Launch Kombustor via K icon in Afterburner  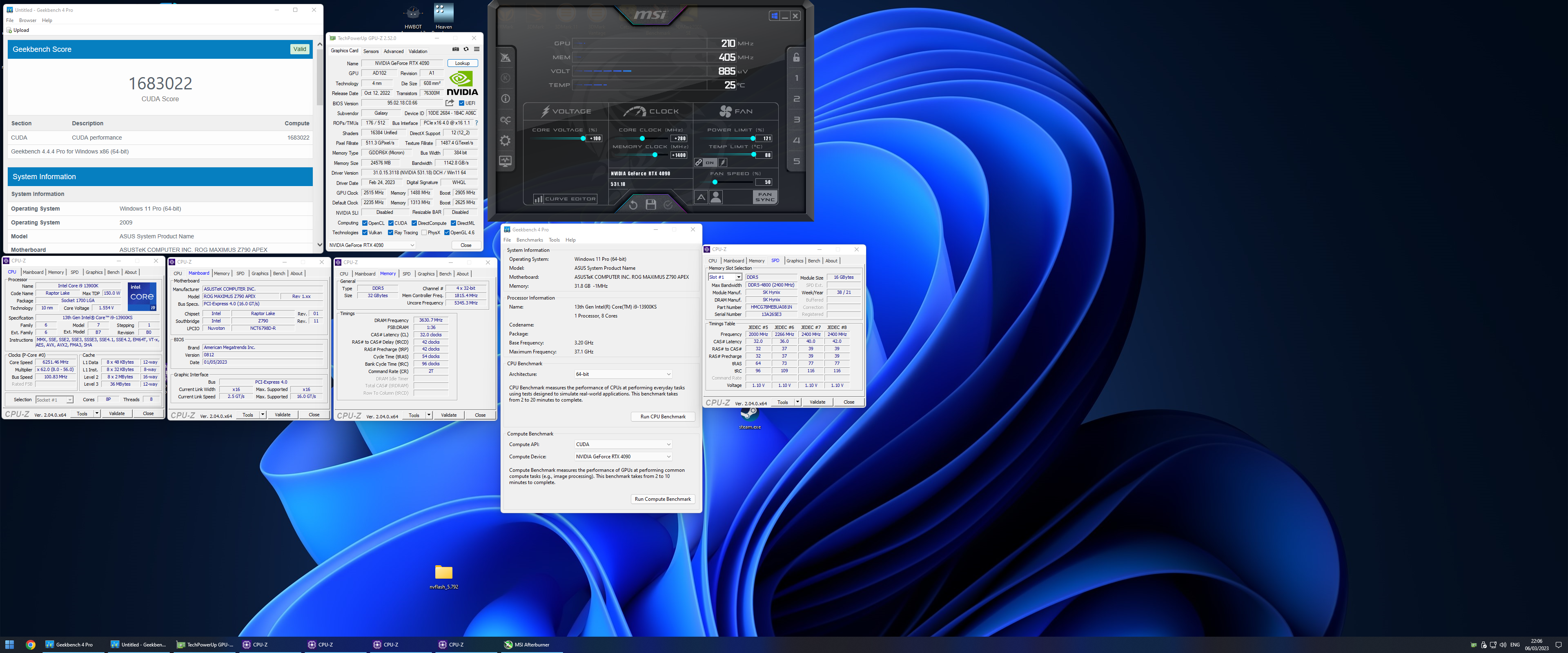tap(505, 78)
